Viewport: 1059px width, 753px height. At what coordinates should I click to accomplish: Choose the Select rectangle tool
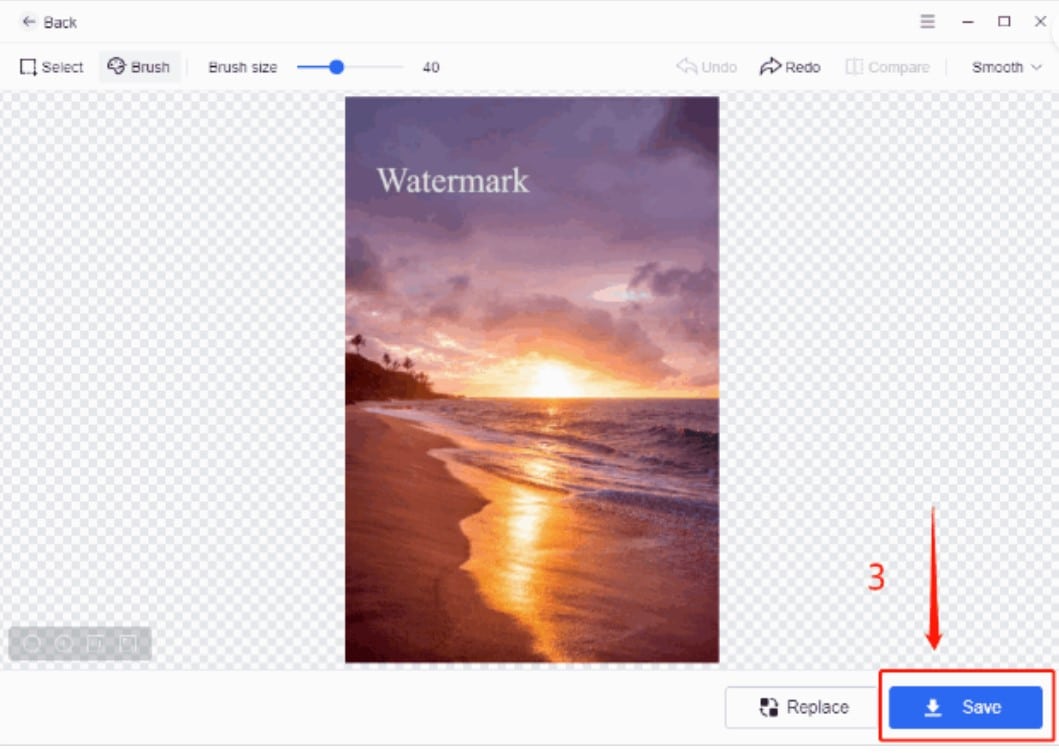[51, 67]
